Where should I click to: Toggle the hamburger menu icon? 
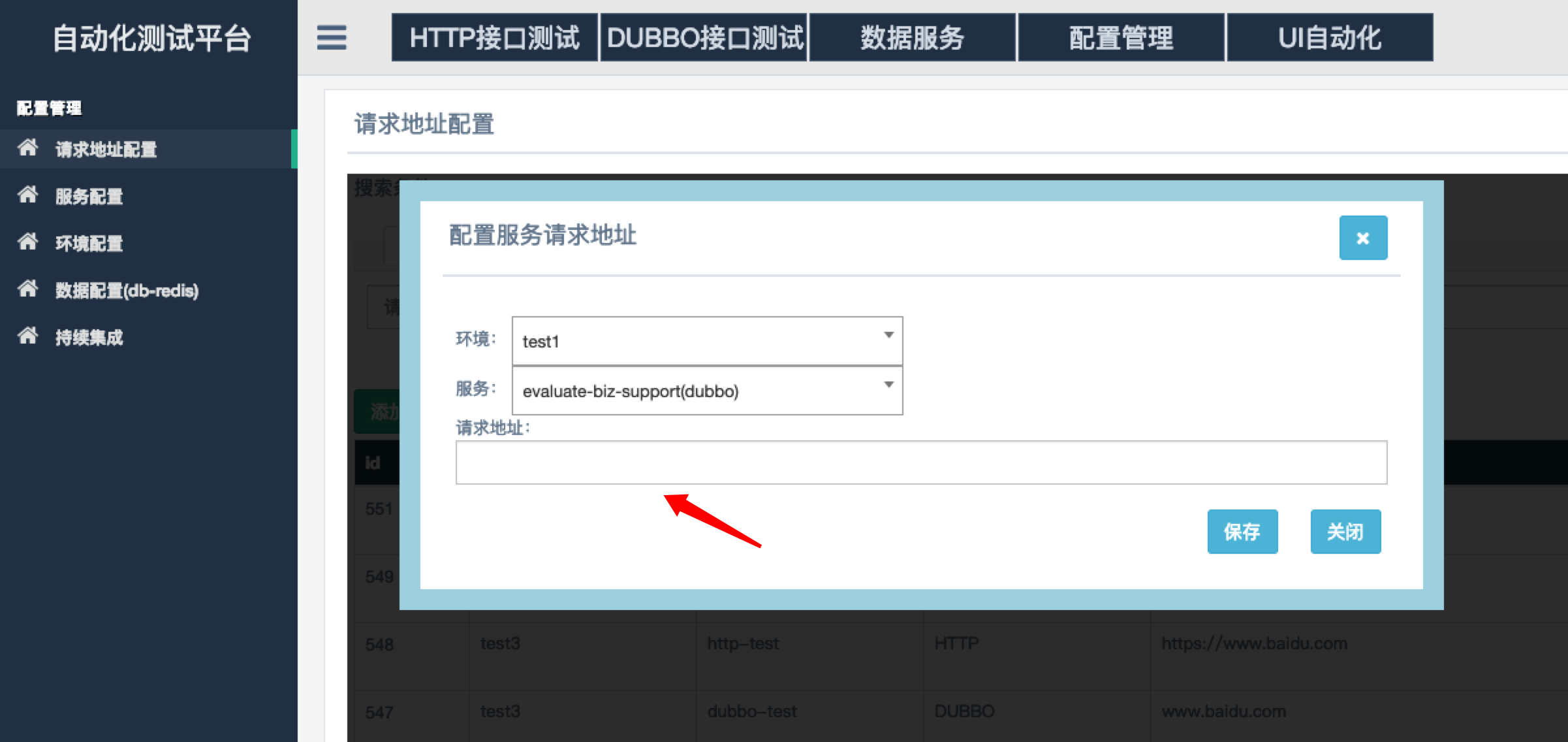point(332,37)
